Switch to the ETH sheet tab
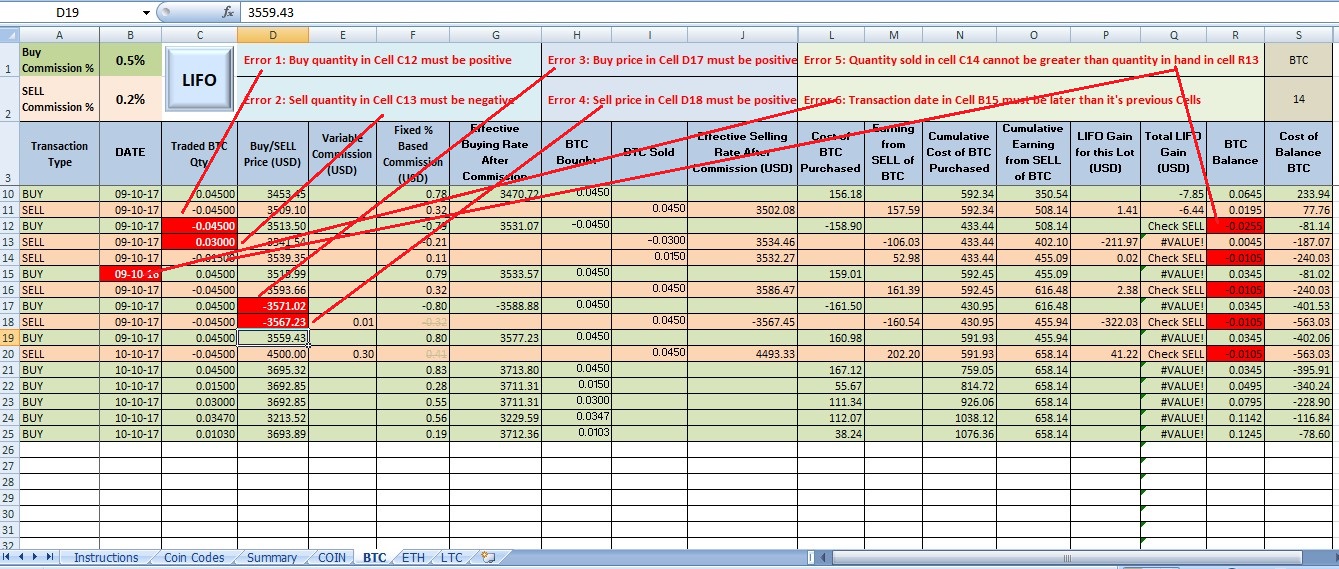Screen dimensions: 1339x569 [x=413, y=558]
